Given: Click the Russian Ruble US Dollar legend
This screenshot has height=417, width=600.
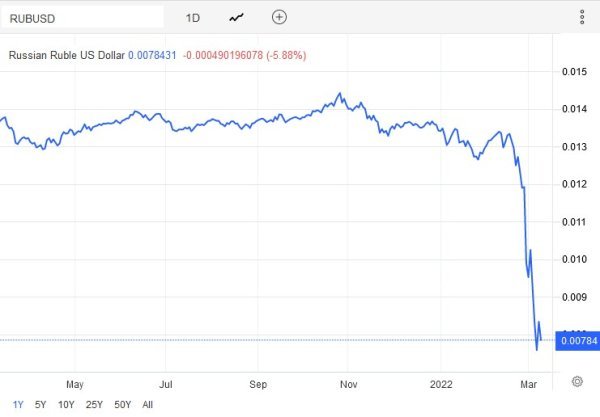Looking at the screenshot, I should tap(66, 55).
